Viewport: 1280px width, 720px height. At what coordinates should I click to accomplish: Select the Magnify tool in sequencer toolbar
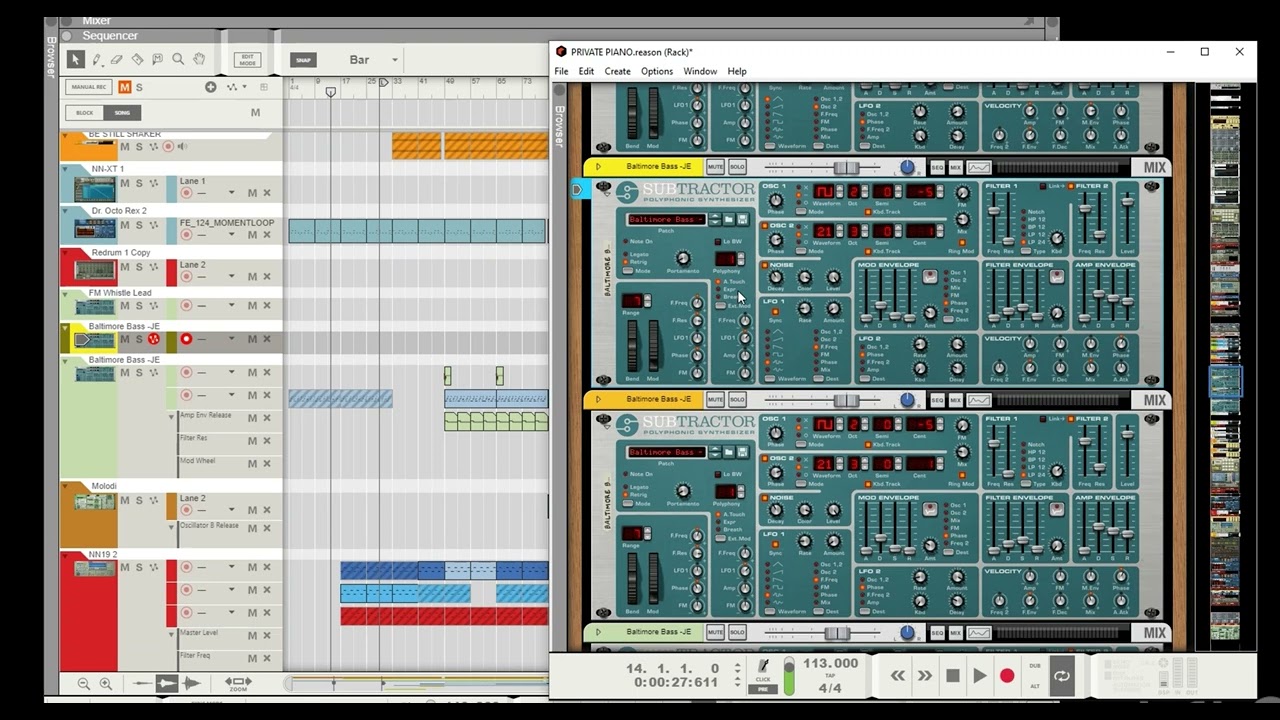click(x=178, y=60)
